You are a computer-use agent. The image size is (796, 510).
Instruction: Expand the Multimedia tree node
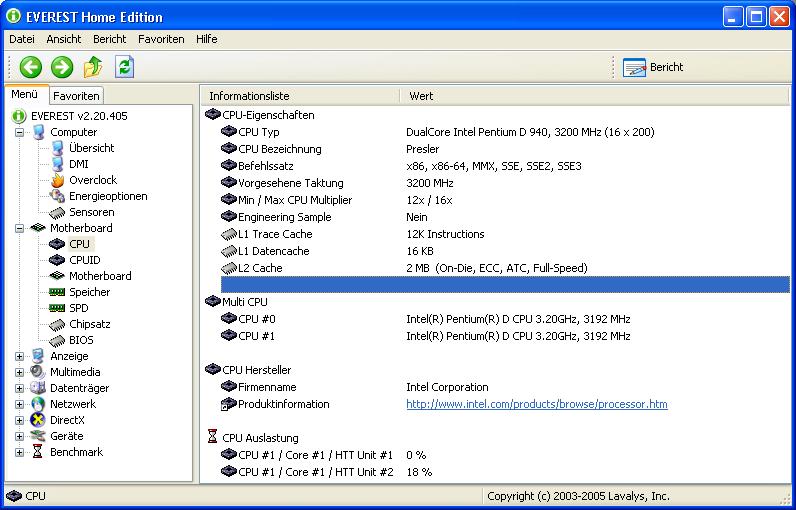tap(19, 372)
